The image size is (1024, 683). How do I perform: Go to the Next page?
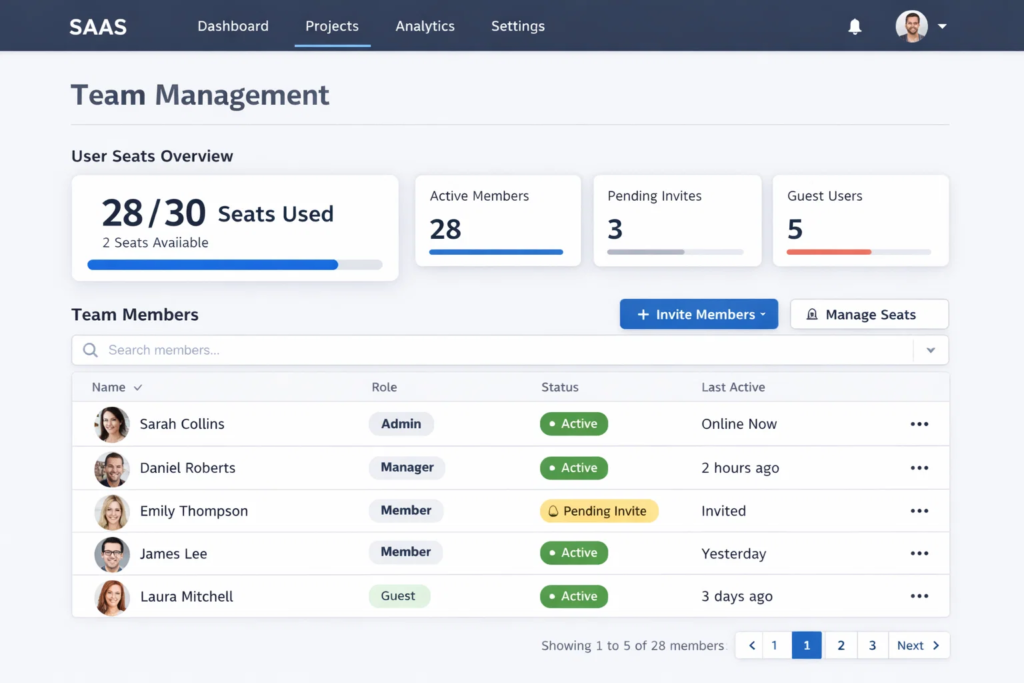(x=918, y=645)
